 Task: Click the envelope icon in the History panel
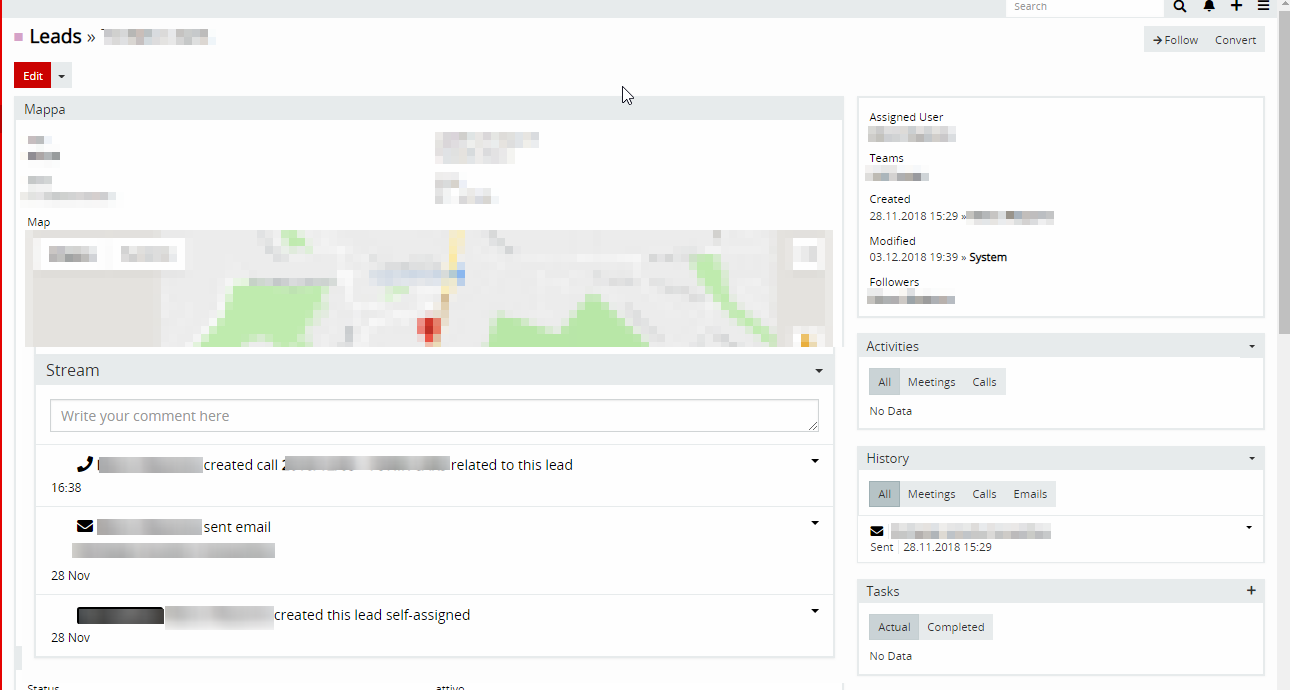[x=877, y=531]
